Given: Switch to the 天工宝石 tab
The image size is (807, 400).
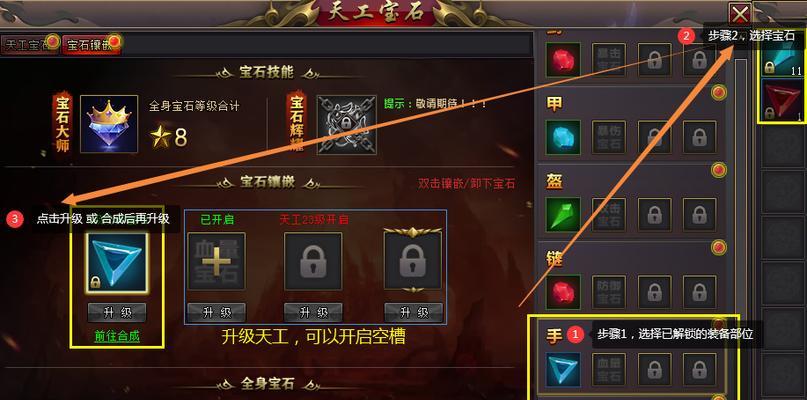Looking at the screenshot, I should [29, 44].
